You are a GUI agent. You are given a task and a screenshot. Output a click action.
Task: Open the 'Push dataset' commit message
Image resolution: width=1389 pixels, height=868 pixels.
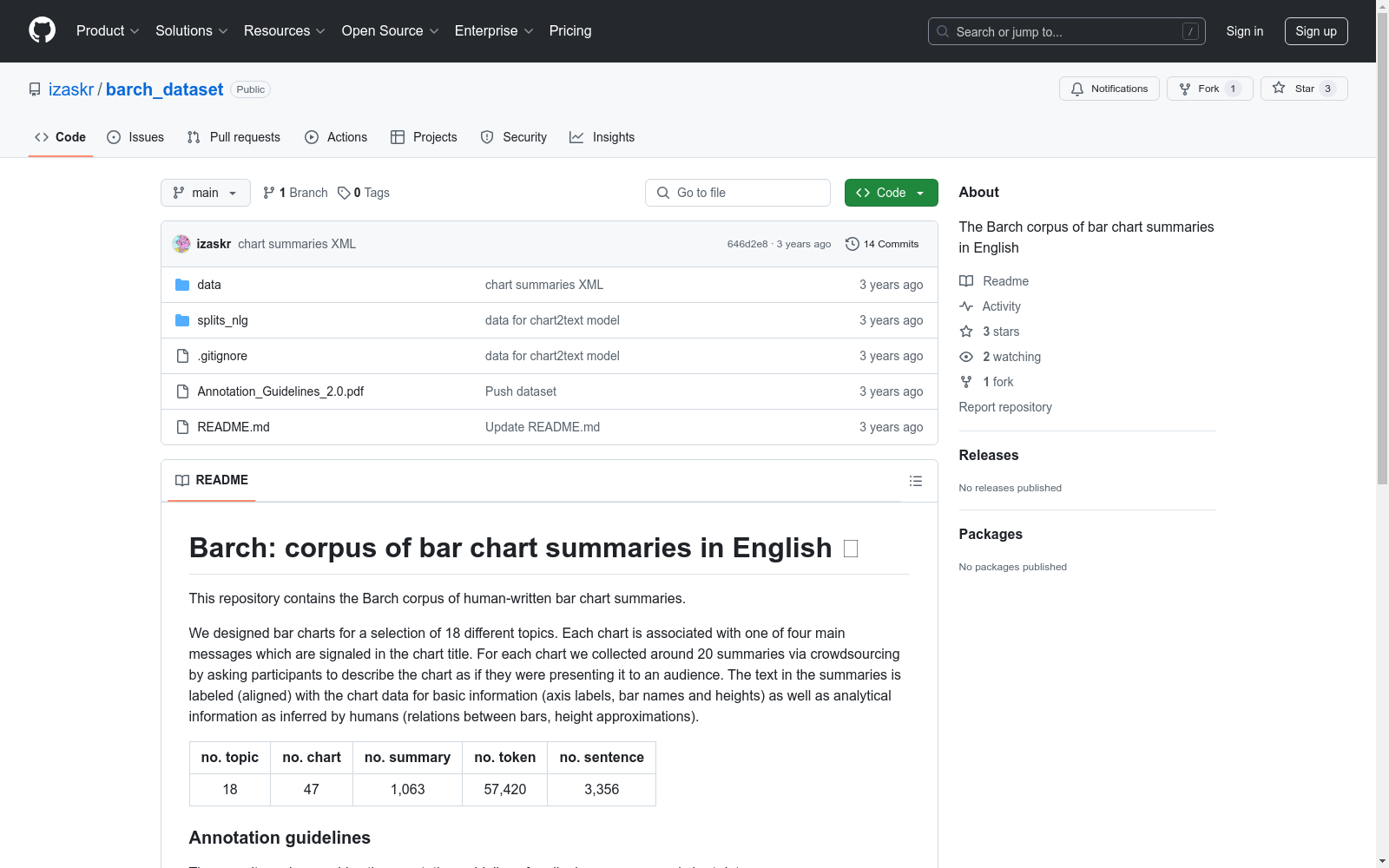pos(521,391)
